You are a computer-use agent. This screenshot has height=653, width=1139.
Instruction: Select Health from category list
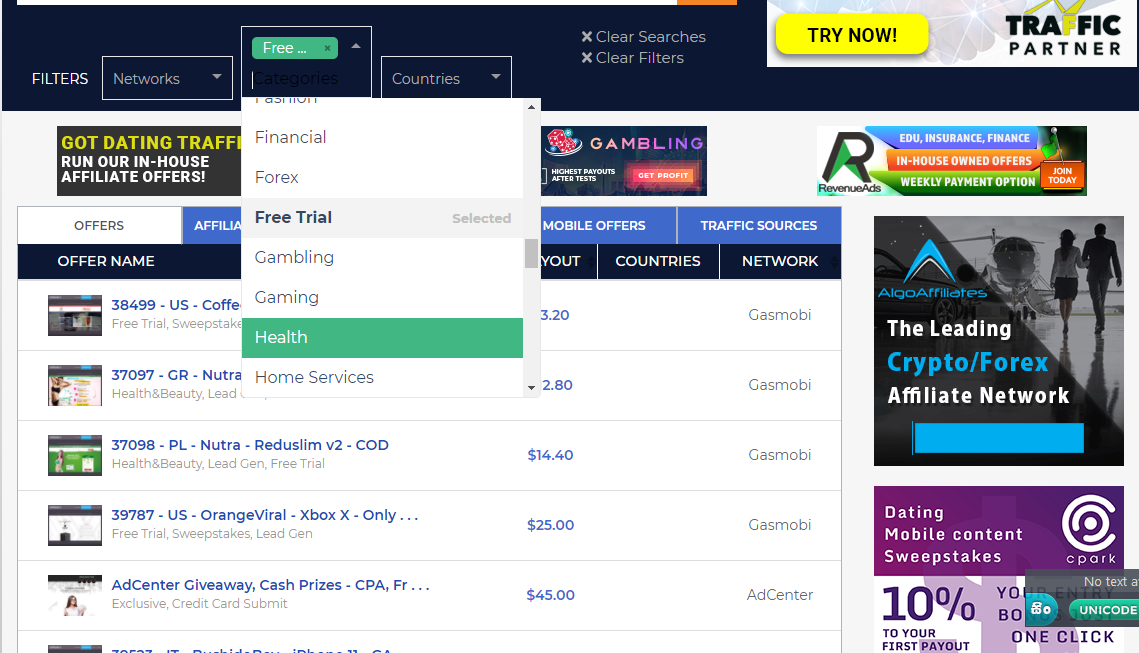382,337
